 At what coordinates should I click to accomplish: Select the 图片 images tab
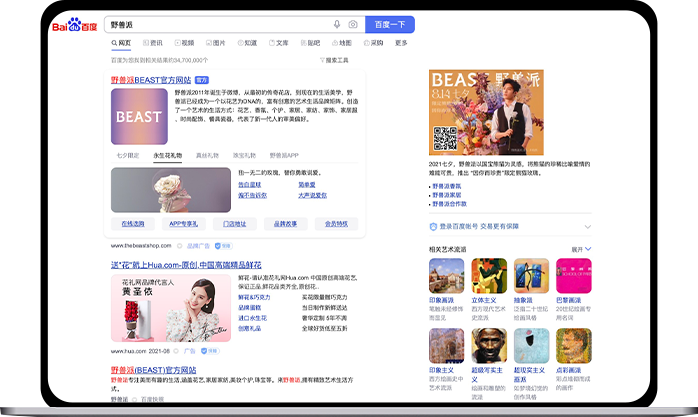click(x=215, y=44)
